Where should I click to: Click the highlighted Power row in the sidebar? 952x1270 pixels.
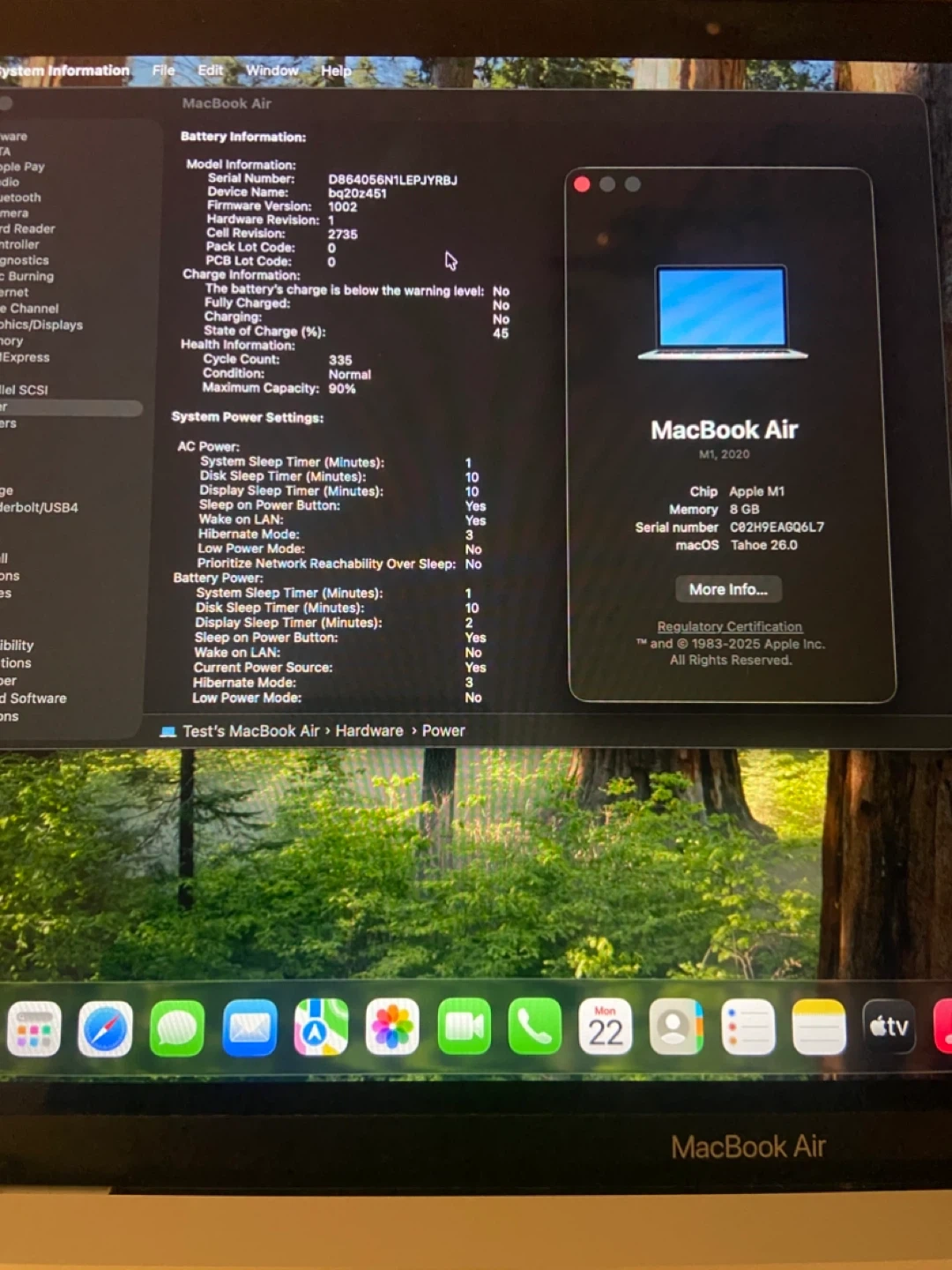(x=71, y=407)
